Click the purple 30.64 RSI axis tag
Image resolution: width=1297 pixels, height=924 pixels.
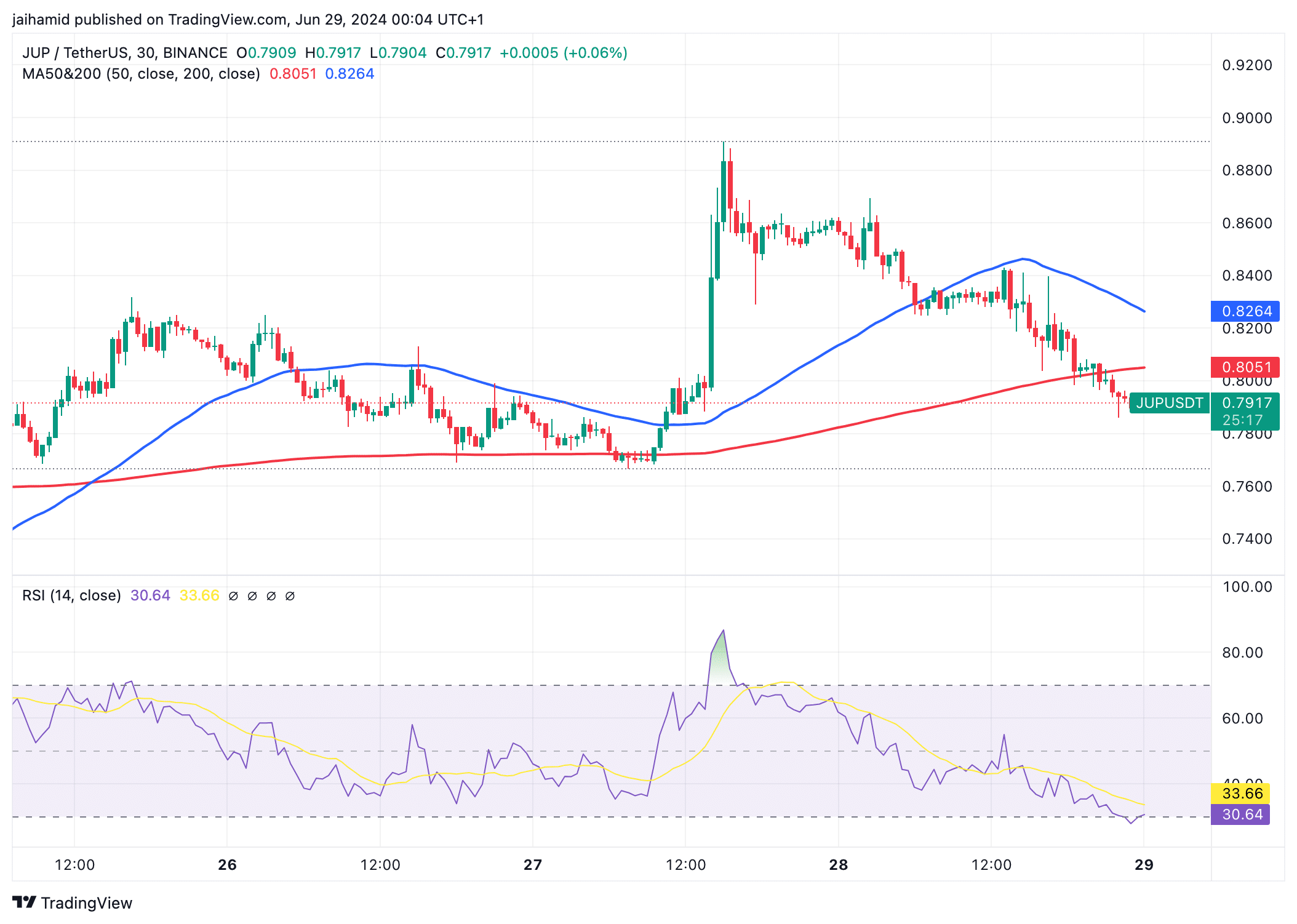(x=1240, y=814)
